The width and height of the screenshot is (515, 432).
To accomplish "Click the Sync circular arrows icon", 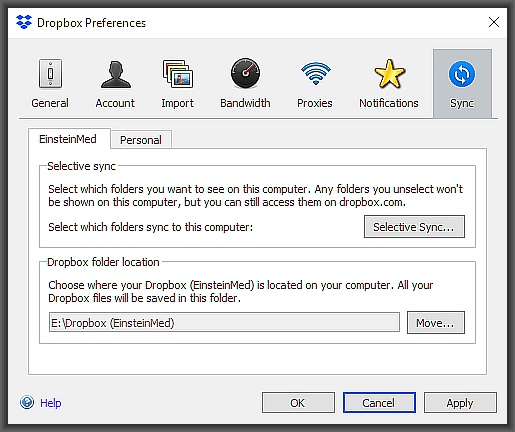I will [462, 74].
